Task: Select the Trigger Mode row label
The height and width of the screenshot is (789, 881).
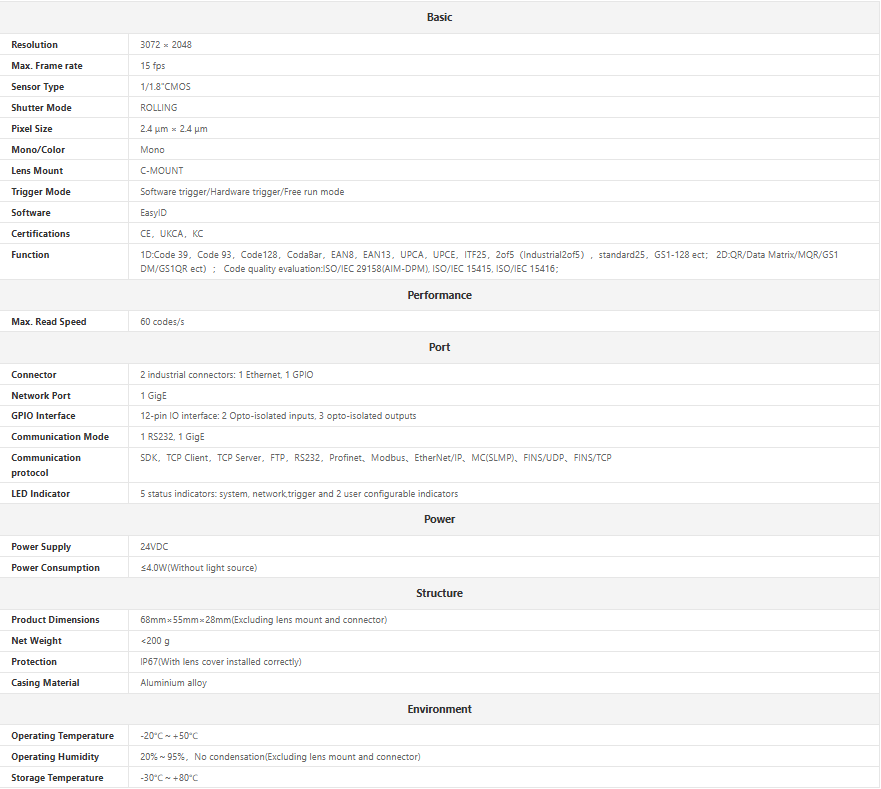Action: [41, 192]
